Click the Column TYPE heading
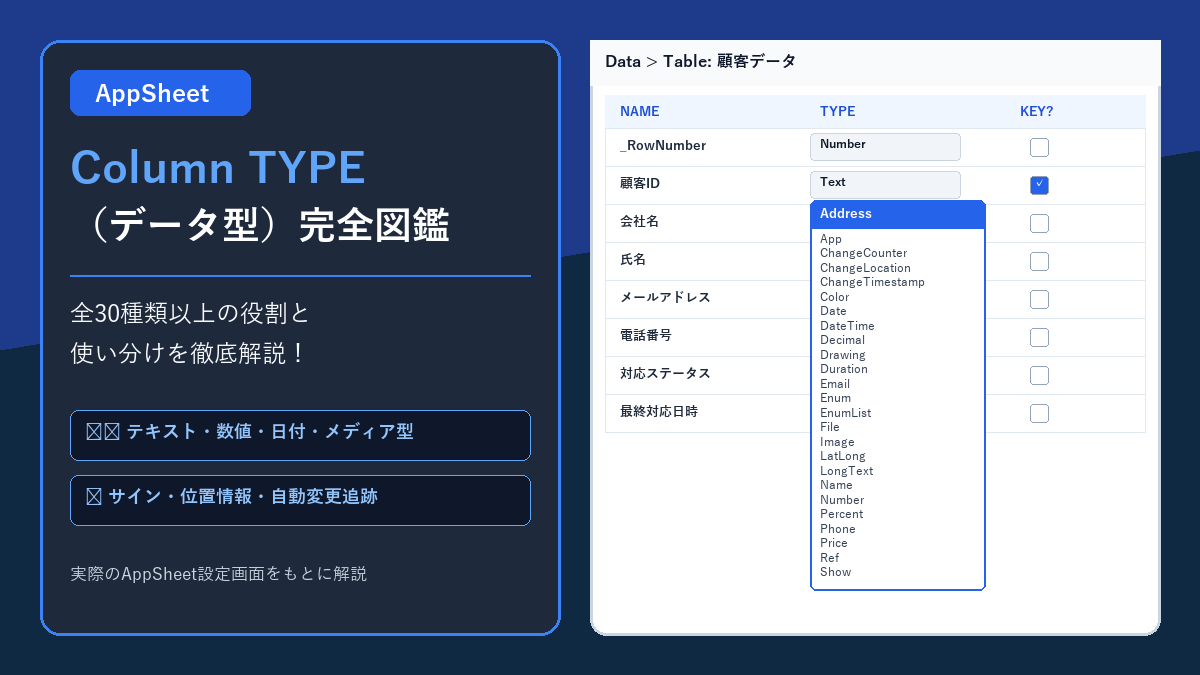Screen dimensions: 1200x675 click(x=218, y=167)
